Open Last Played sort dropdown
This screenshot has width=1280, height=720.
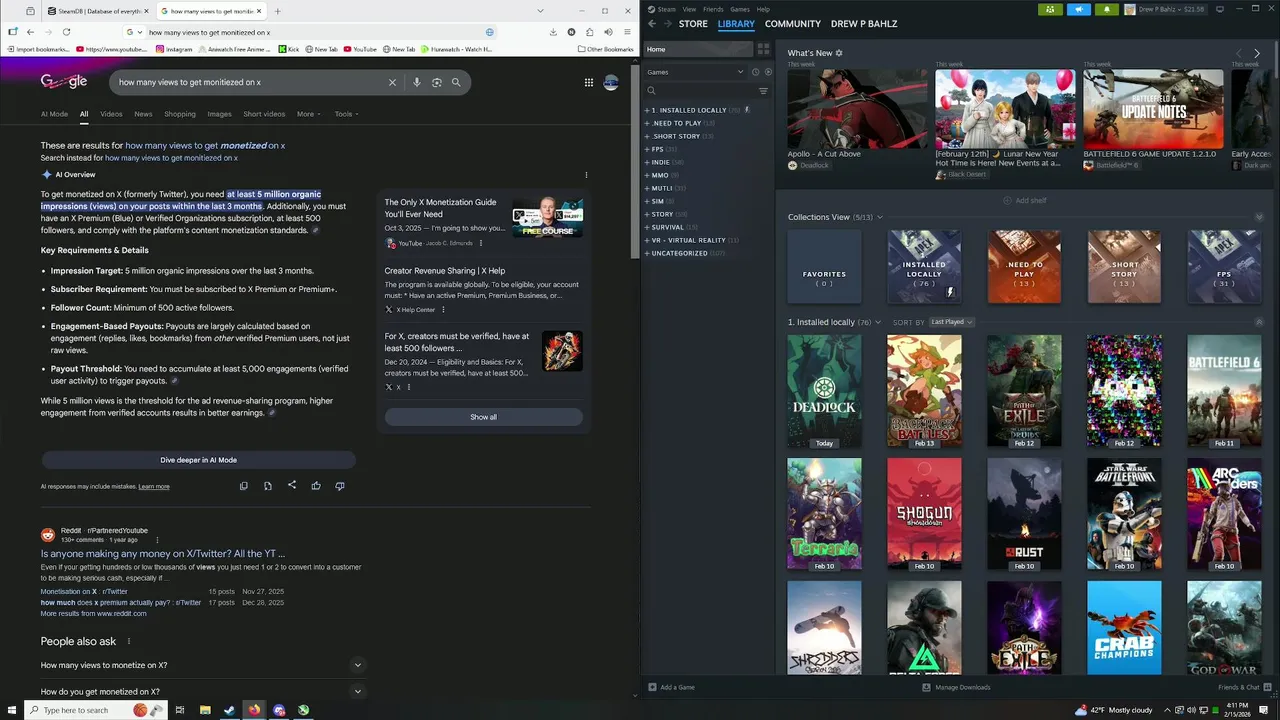point(951,322)
